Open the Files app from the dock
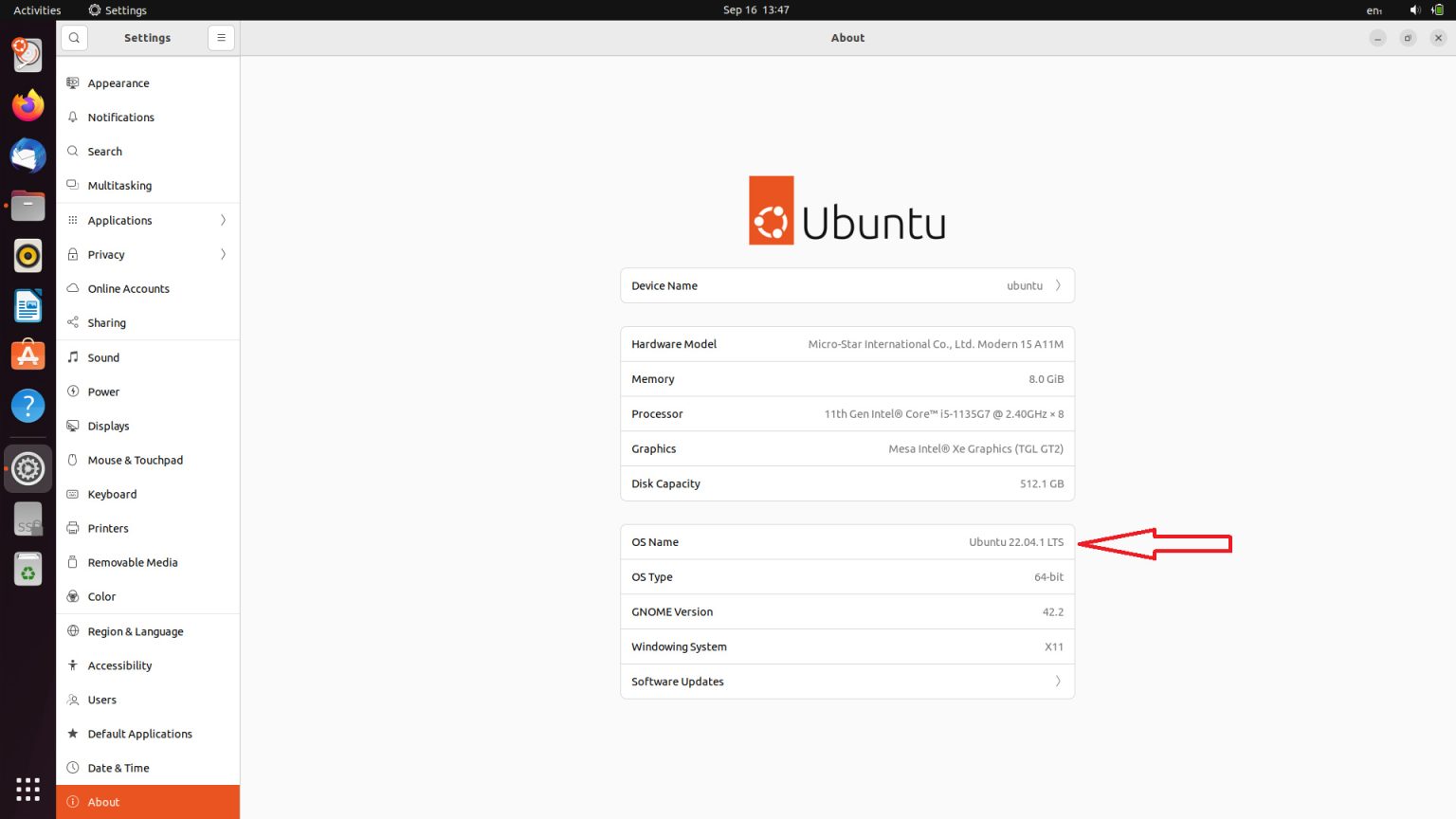The image size is (1456, 819). click(27, 206)
